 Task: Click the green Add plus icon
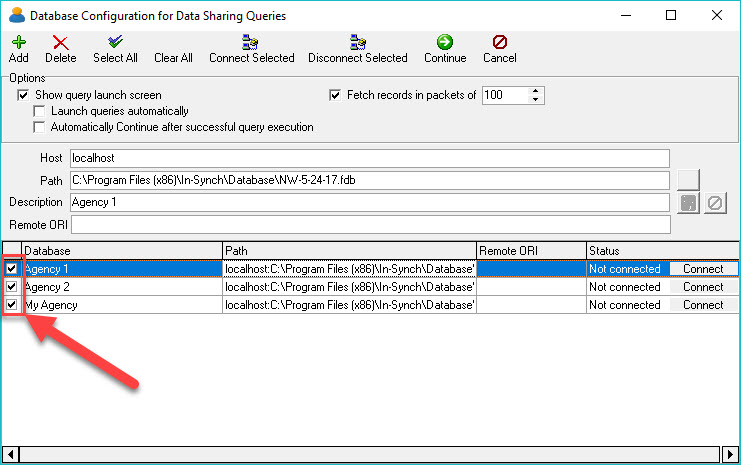pyautogui.click(x=18, y=42)
